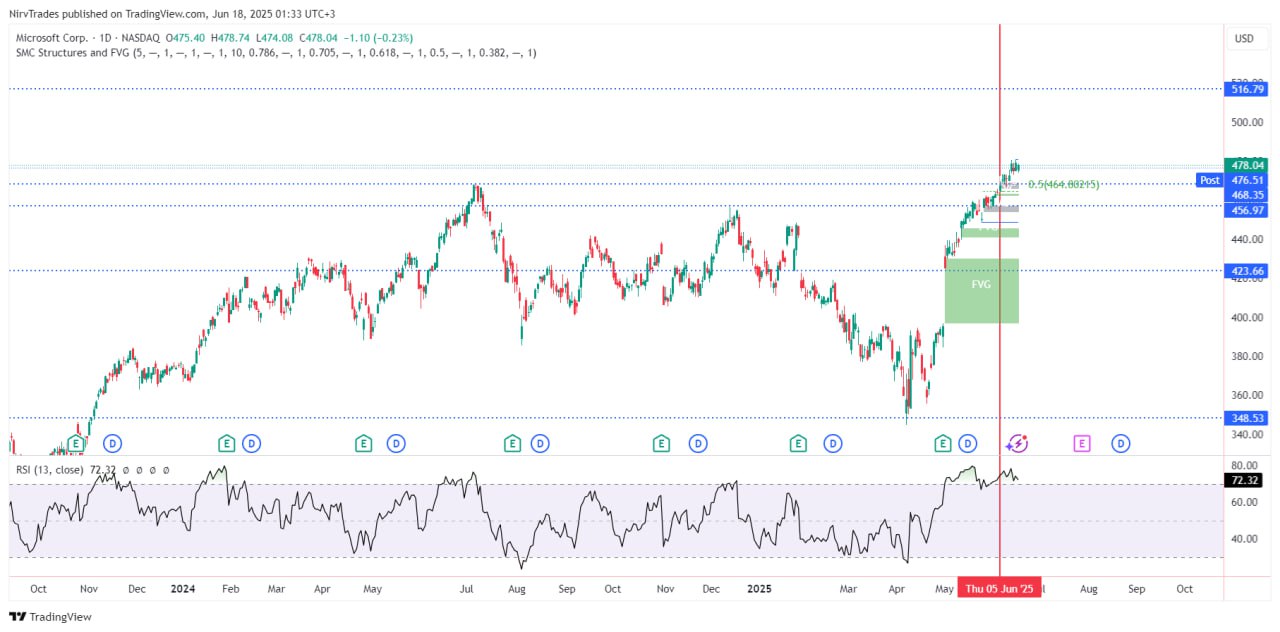Click the 516.79 price level label
Image resolution: width=1280 pixels, height=632 pixels.
(1247, 89)
